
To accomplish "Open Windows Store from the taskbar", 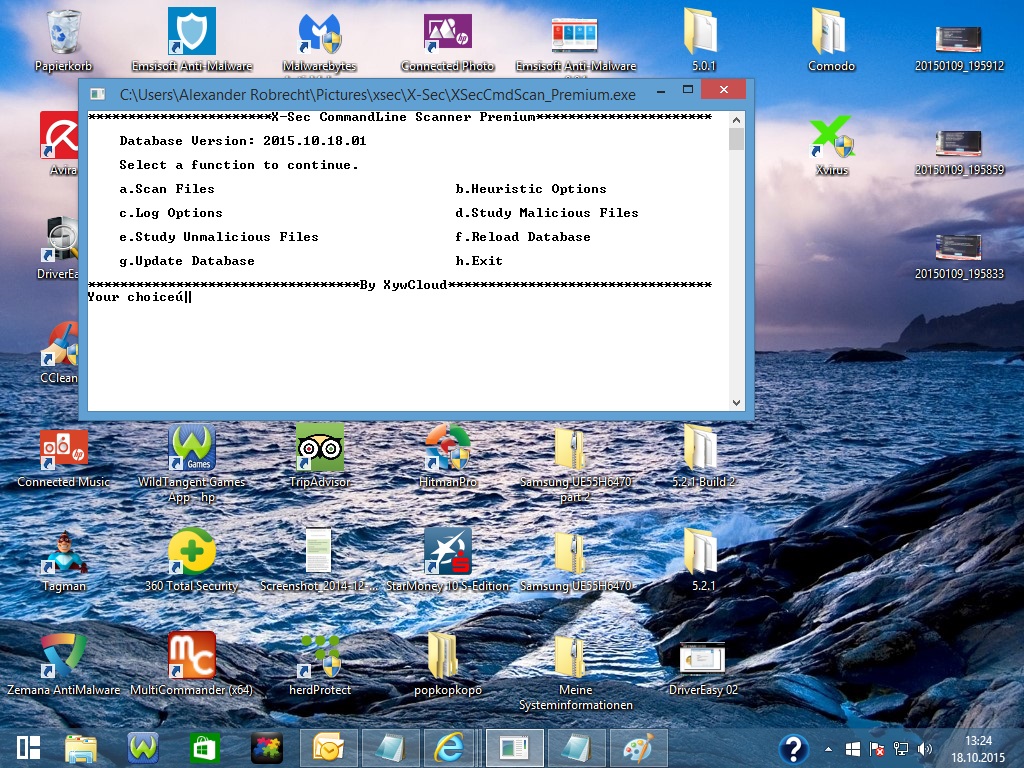I will click(x=204, y=748).
